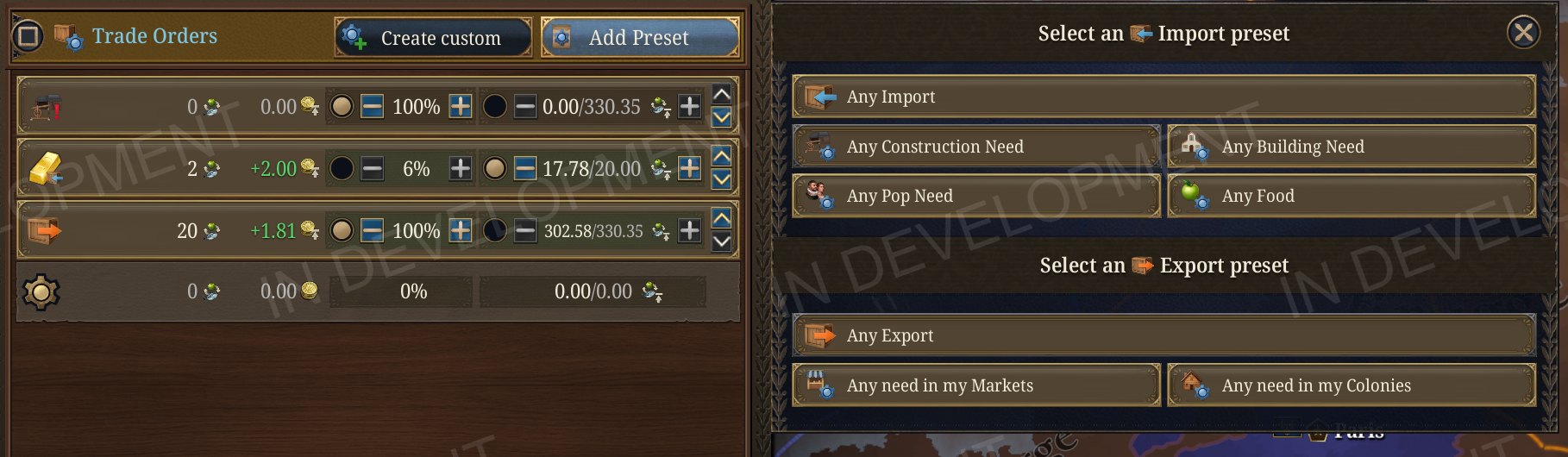Click the Add Preset button

(x=640, y=37)
